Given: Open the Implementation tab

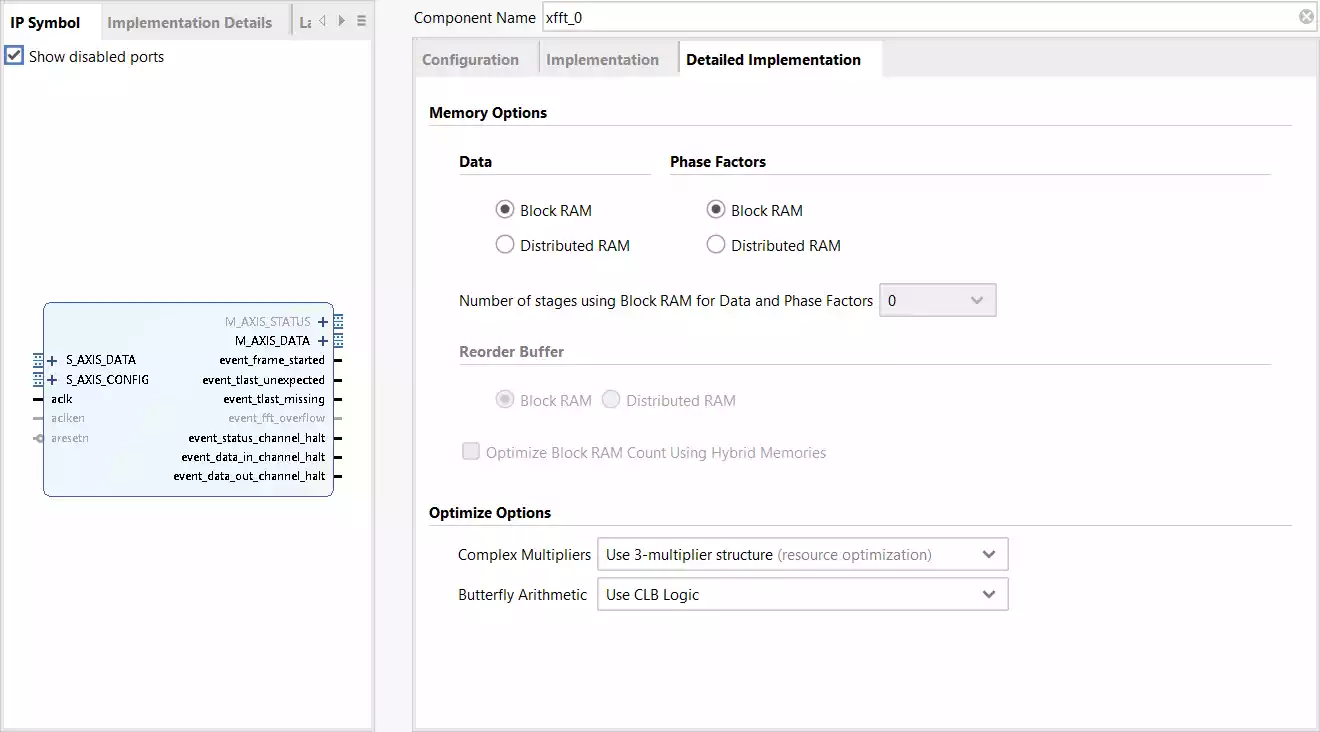Looking at the screenshot, I should coord(603,60).
